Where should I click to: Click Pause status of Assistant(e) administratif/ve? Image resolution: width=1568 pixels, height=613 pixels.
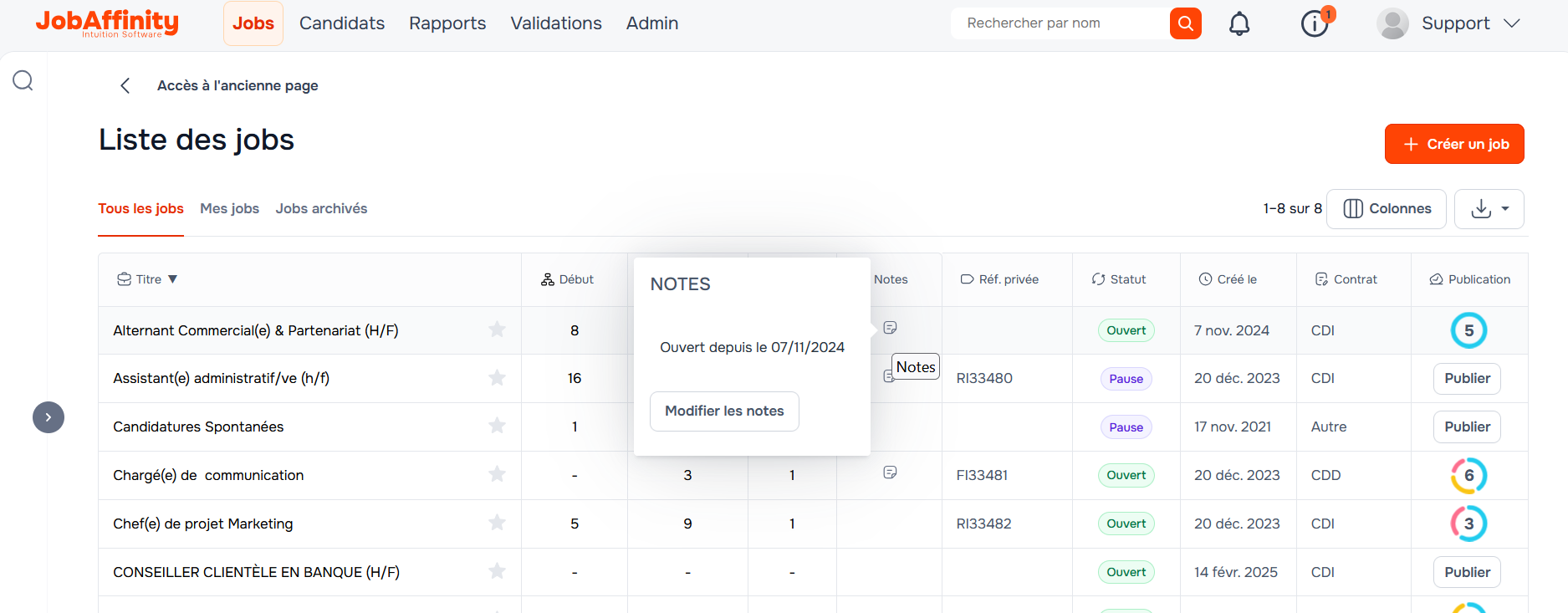pos(1126,379)
